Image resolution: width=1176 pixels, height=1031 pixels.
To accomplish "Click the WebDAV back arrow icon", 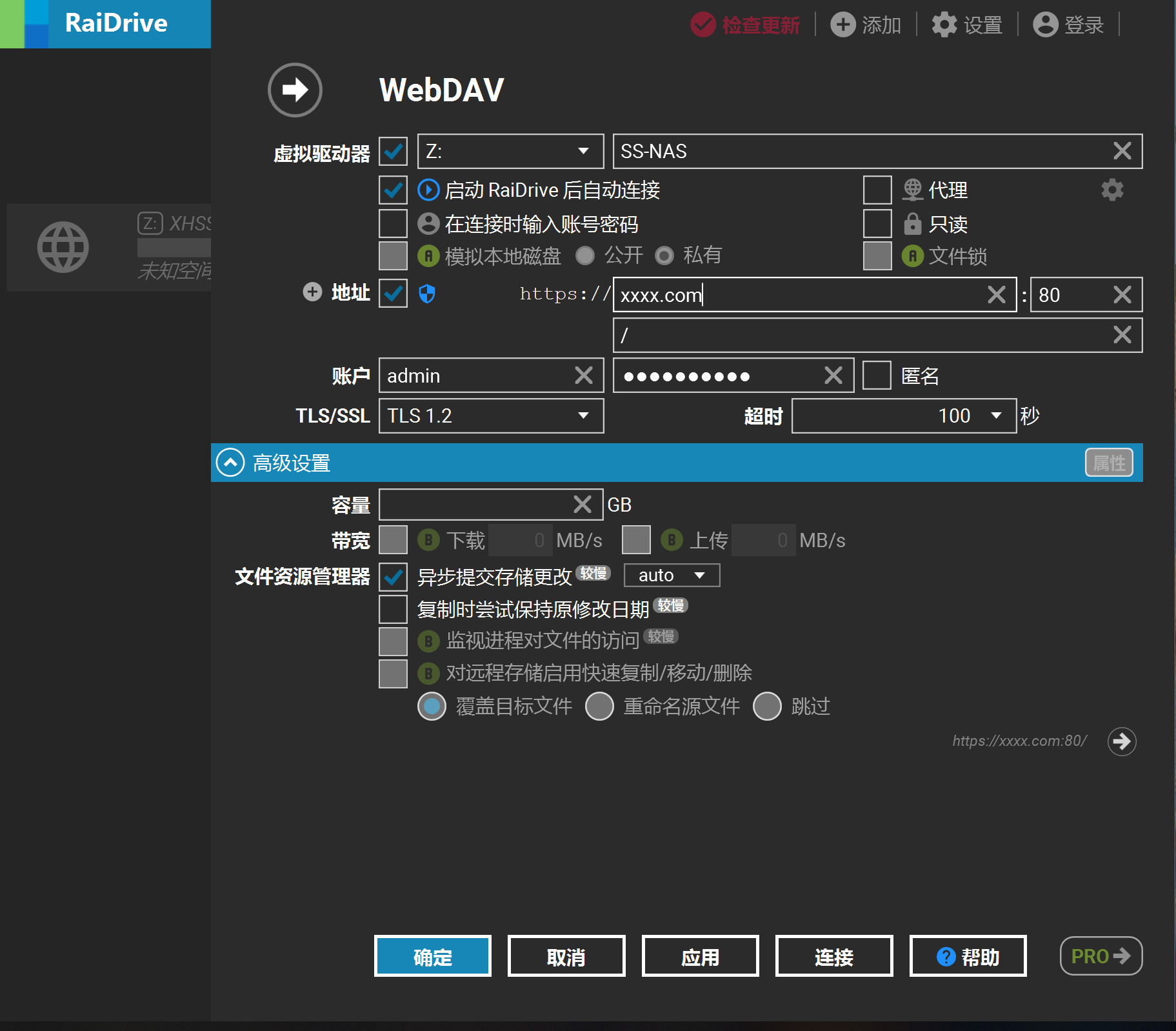I will (295, 90).
